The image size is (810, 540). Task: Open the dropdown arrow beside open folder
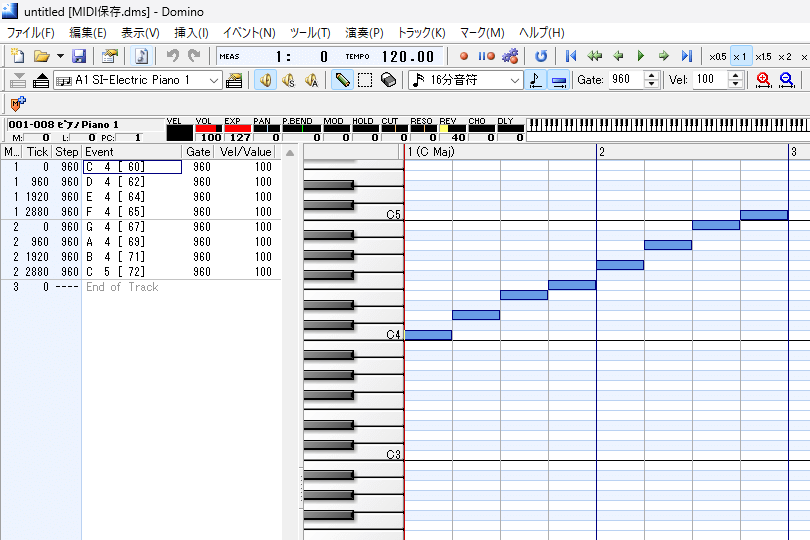[59, 56]
